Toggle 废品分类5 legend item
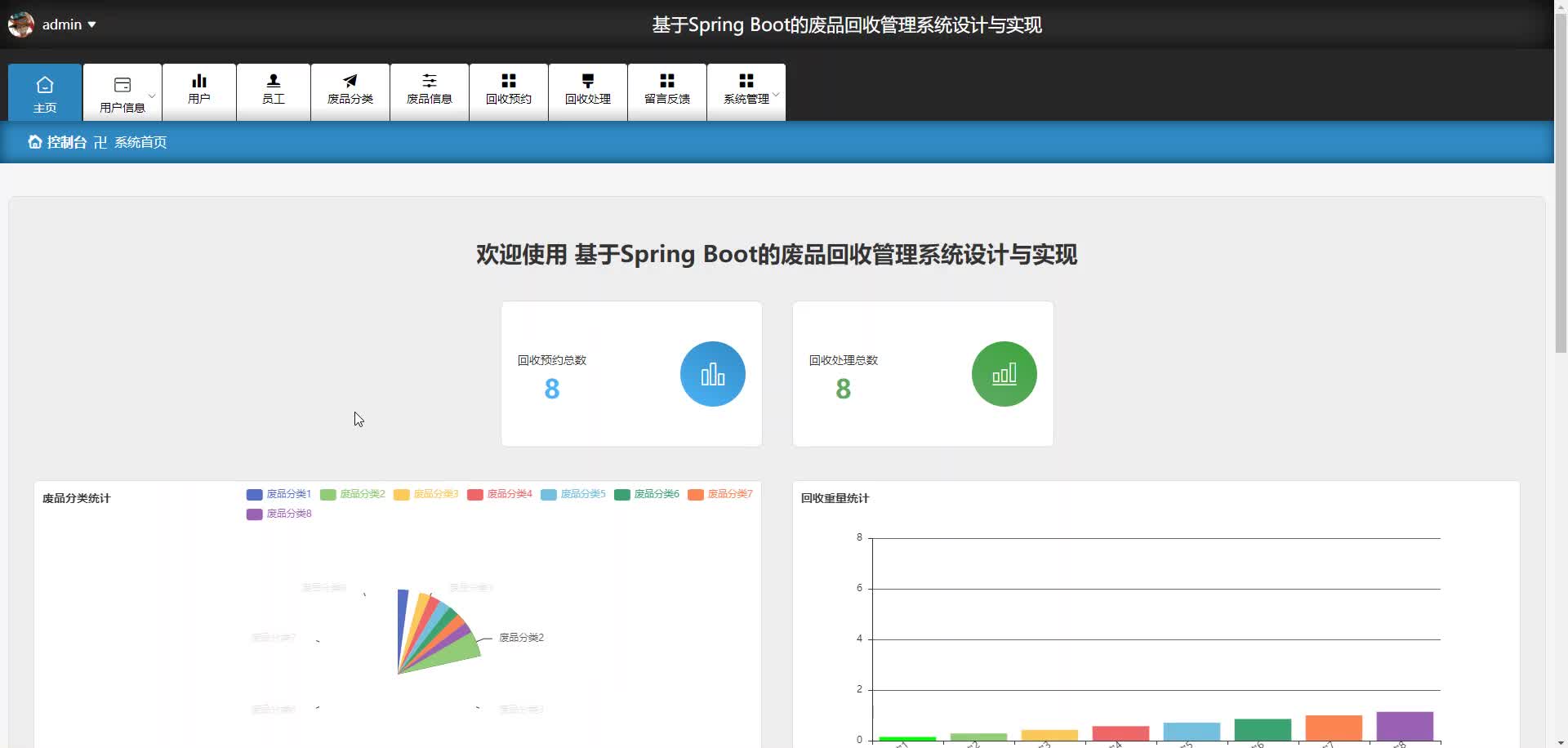This screenshot has height=748, width=1568. click(572, 494)
